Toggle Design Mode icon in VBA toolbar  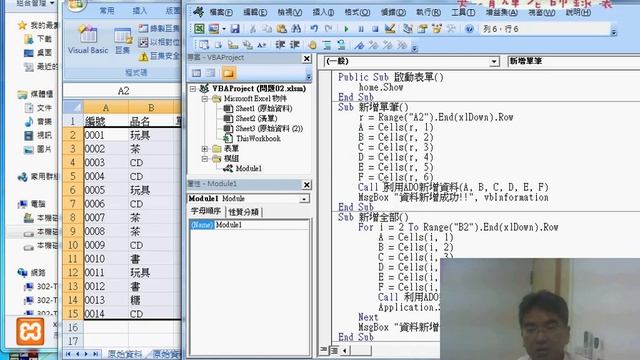390,29
